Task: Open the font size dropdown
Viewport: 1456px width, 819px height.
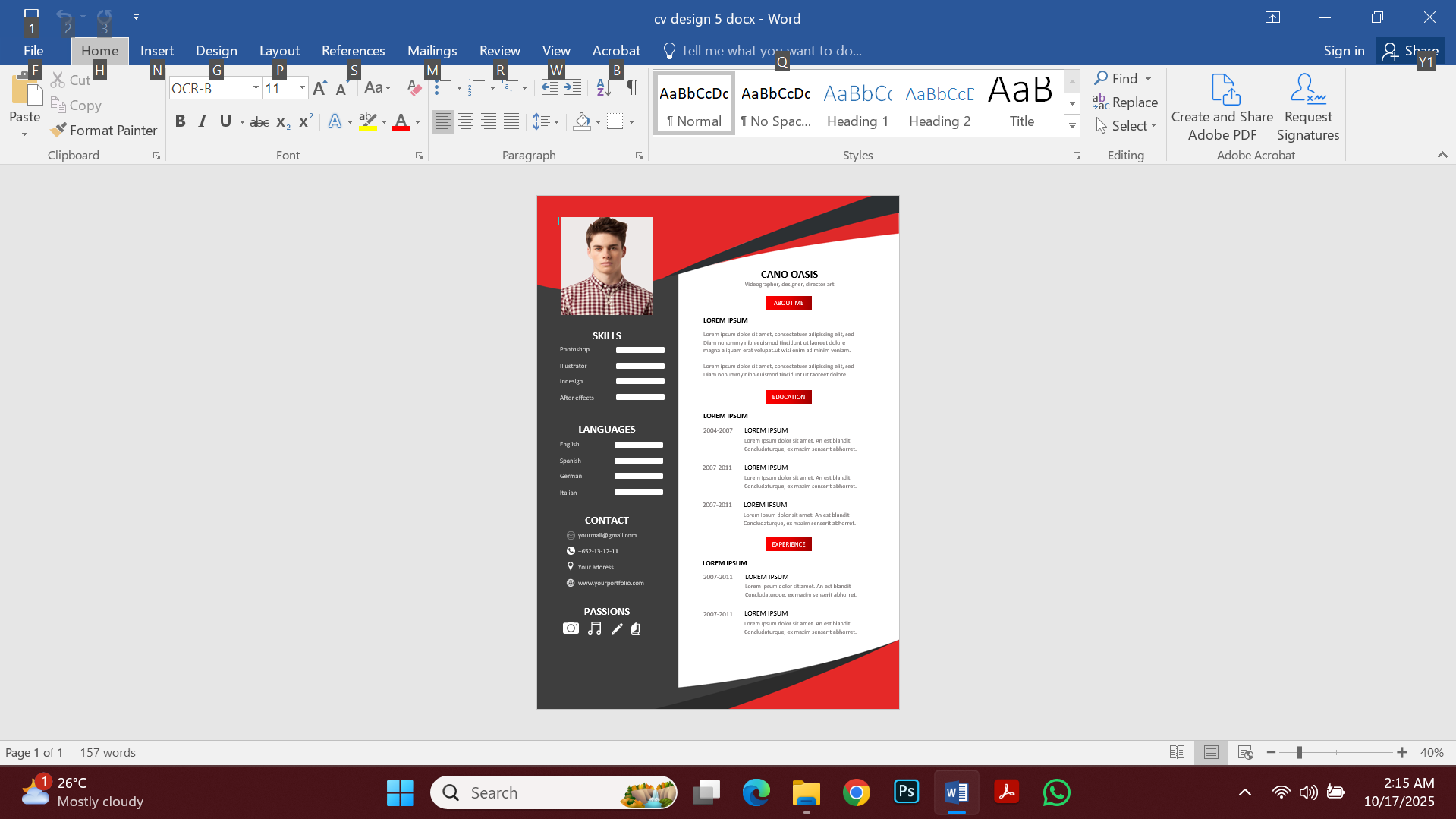Action: (301, 87)
